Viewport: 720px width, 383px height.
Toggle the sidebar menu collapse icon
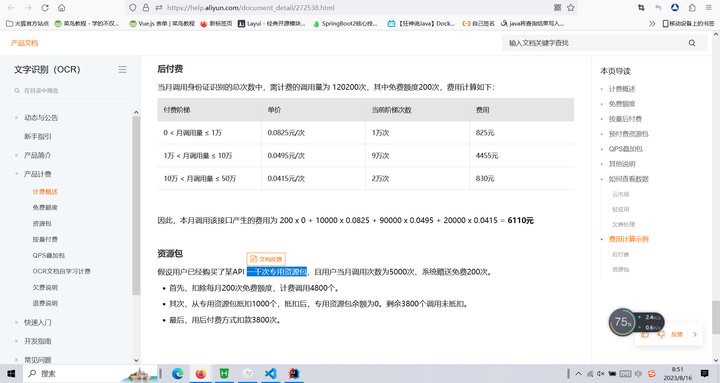click(x=123, y=69)
